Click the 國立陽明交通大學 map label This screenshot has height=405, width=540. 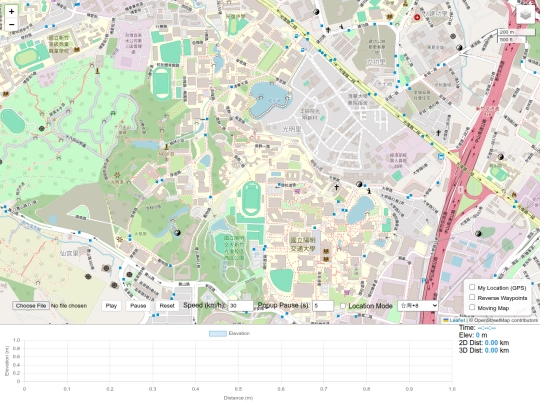click(303, 244)
